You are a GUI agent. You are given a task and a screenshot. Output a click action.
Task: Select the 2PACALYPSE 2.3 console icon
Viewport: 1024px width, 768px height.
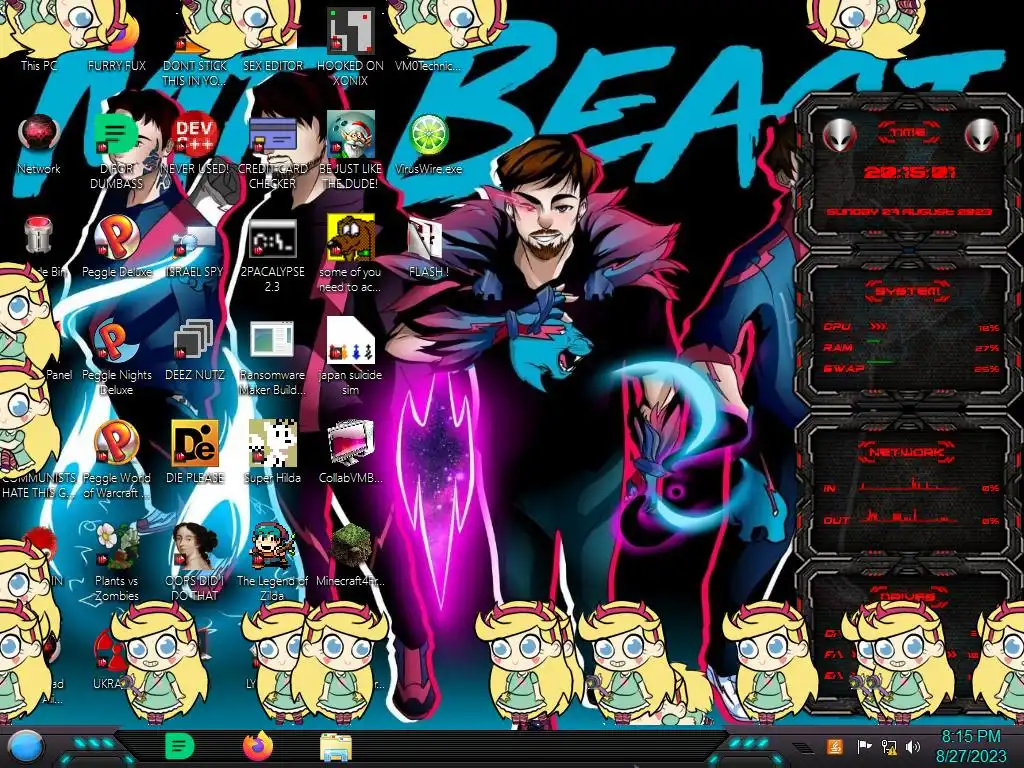click(x=272, y=256)
